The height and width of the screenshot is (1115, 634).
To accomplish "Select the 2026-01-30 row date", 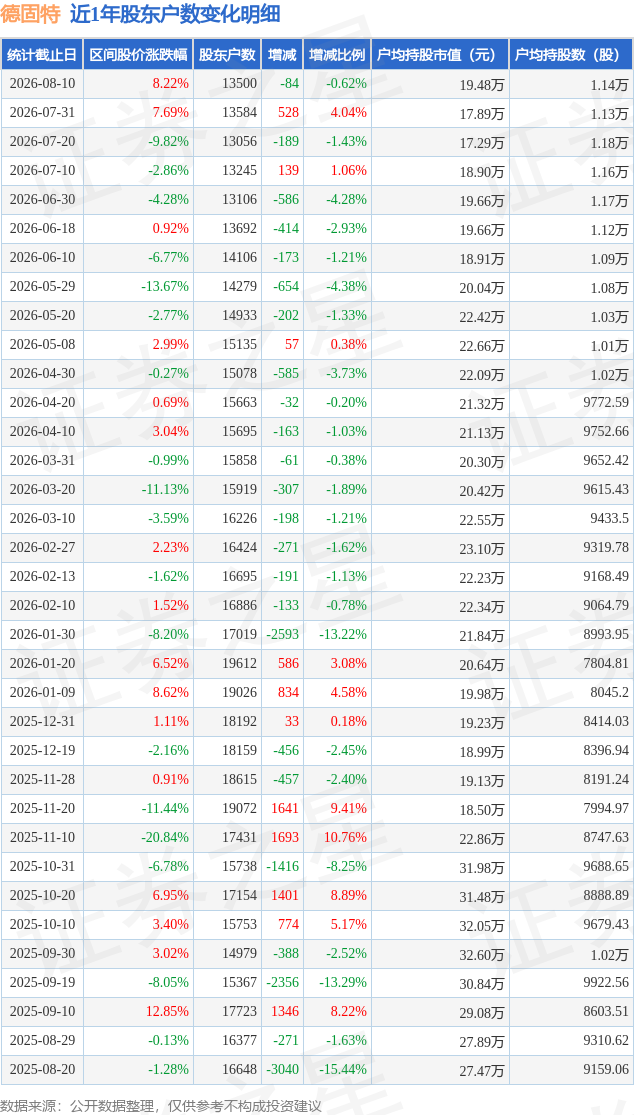I will pyautogui.click(x=42, y=634).
